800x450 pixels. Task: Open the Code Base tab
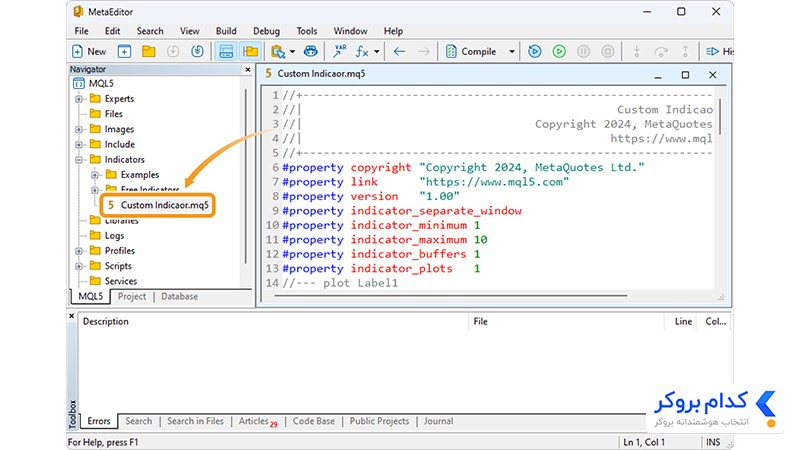(x=314, y=421)
